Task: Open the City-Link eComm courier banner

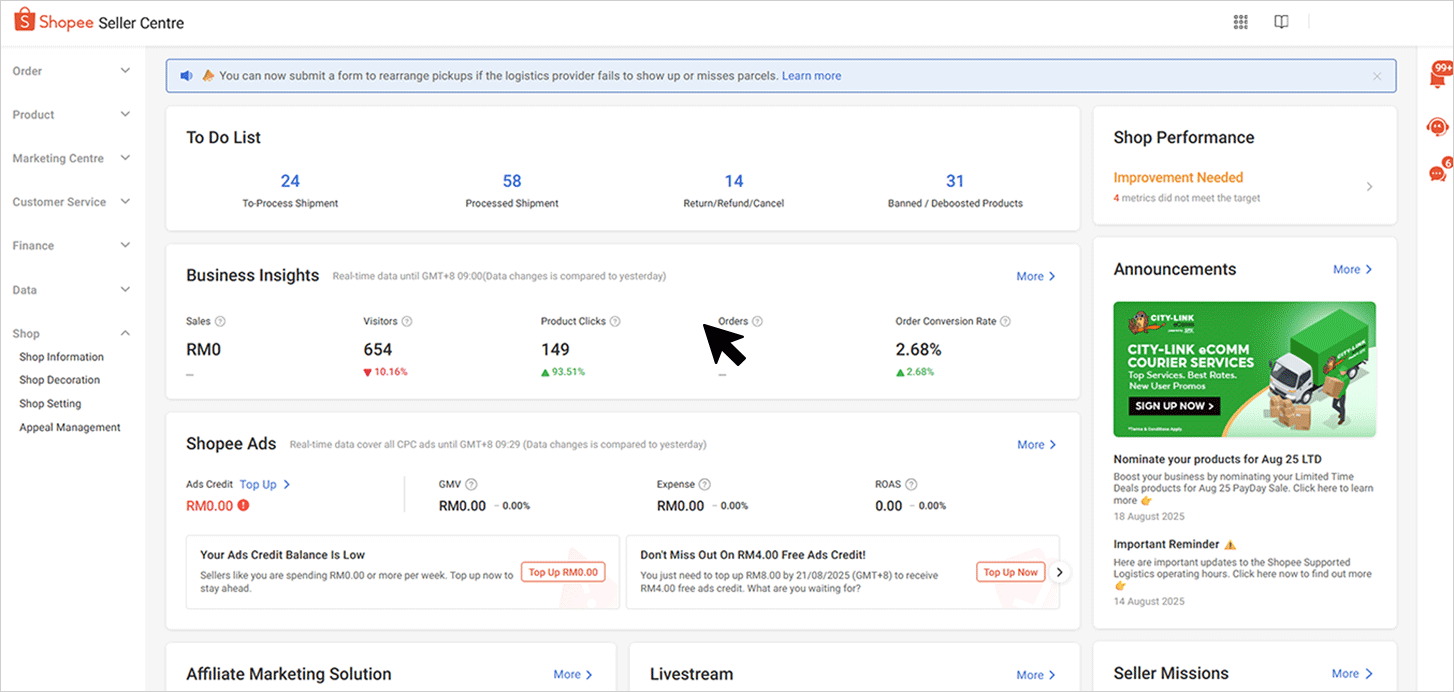Action: click(1244, 369)
